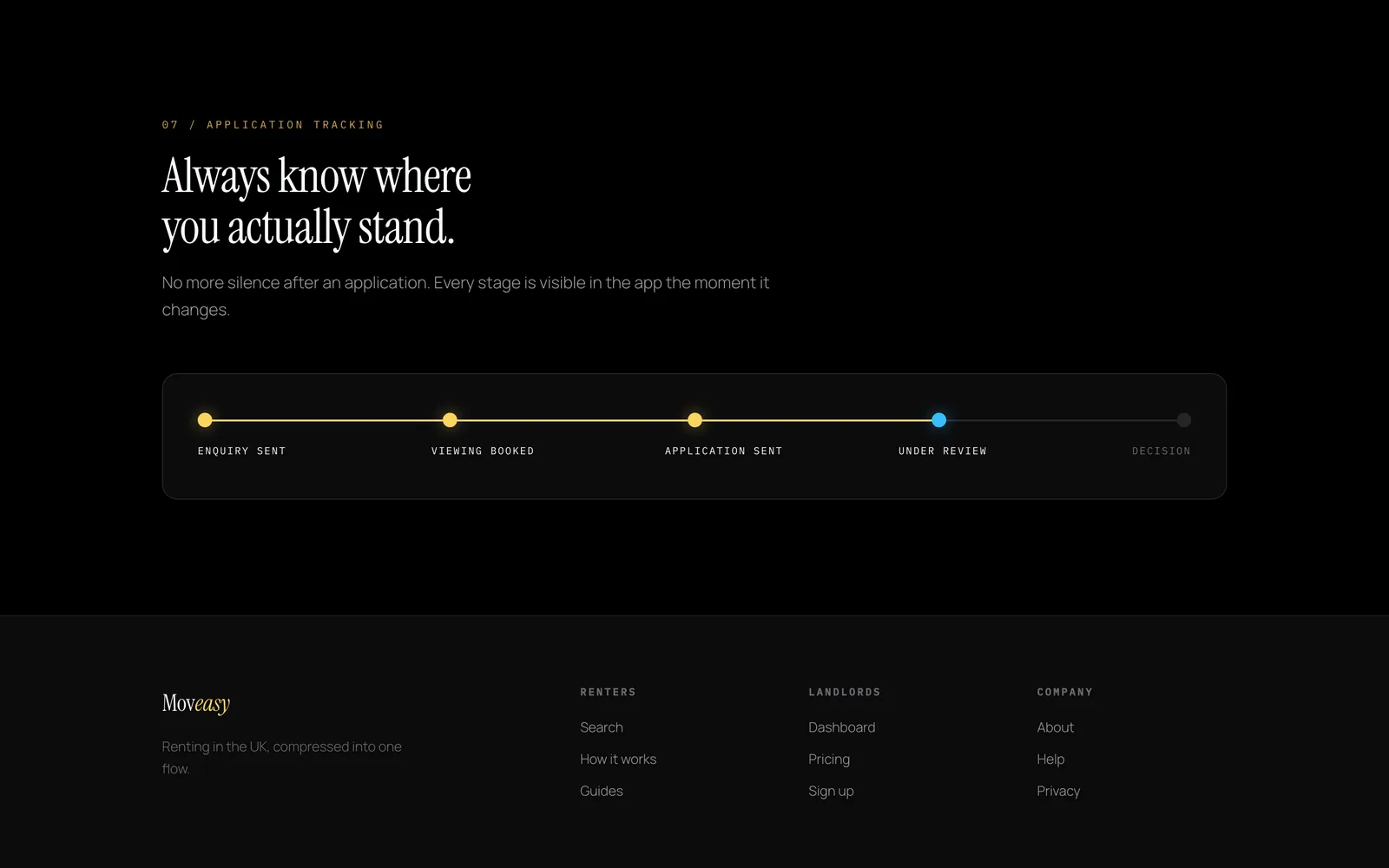Image resolution: width=1389 pixels, height=868 pixels.
Task: Click the 'No more silence after an application' paragraph
Action: (x=465, y=296)
